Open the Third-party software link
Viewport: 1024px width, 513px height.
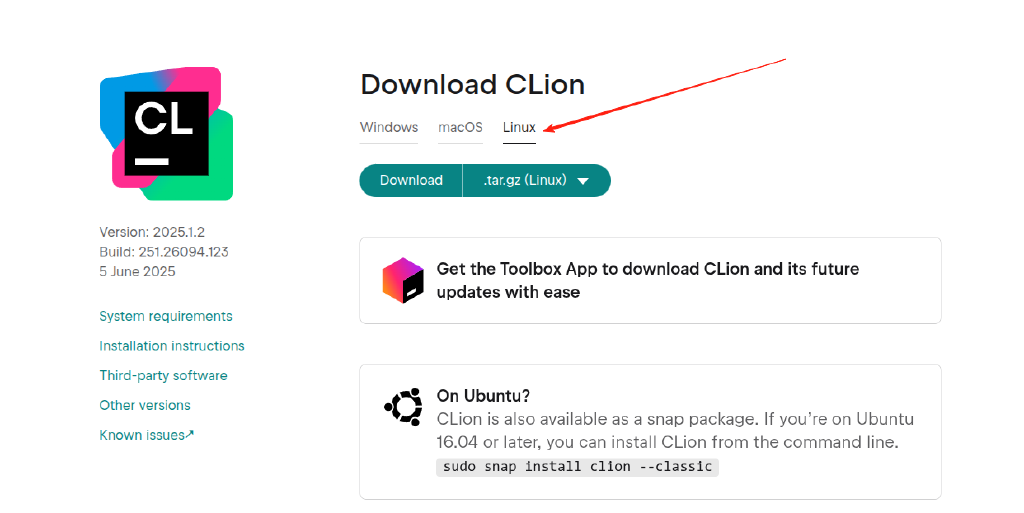(163, 375)
